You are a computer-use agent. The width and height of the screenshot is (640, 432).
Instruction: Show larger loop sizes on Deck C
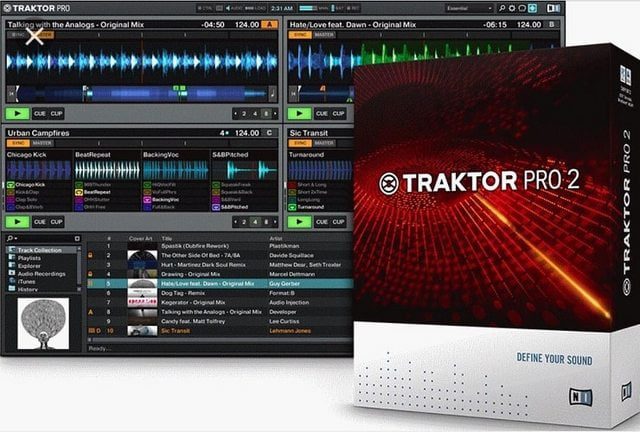pos(275,222)
